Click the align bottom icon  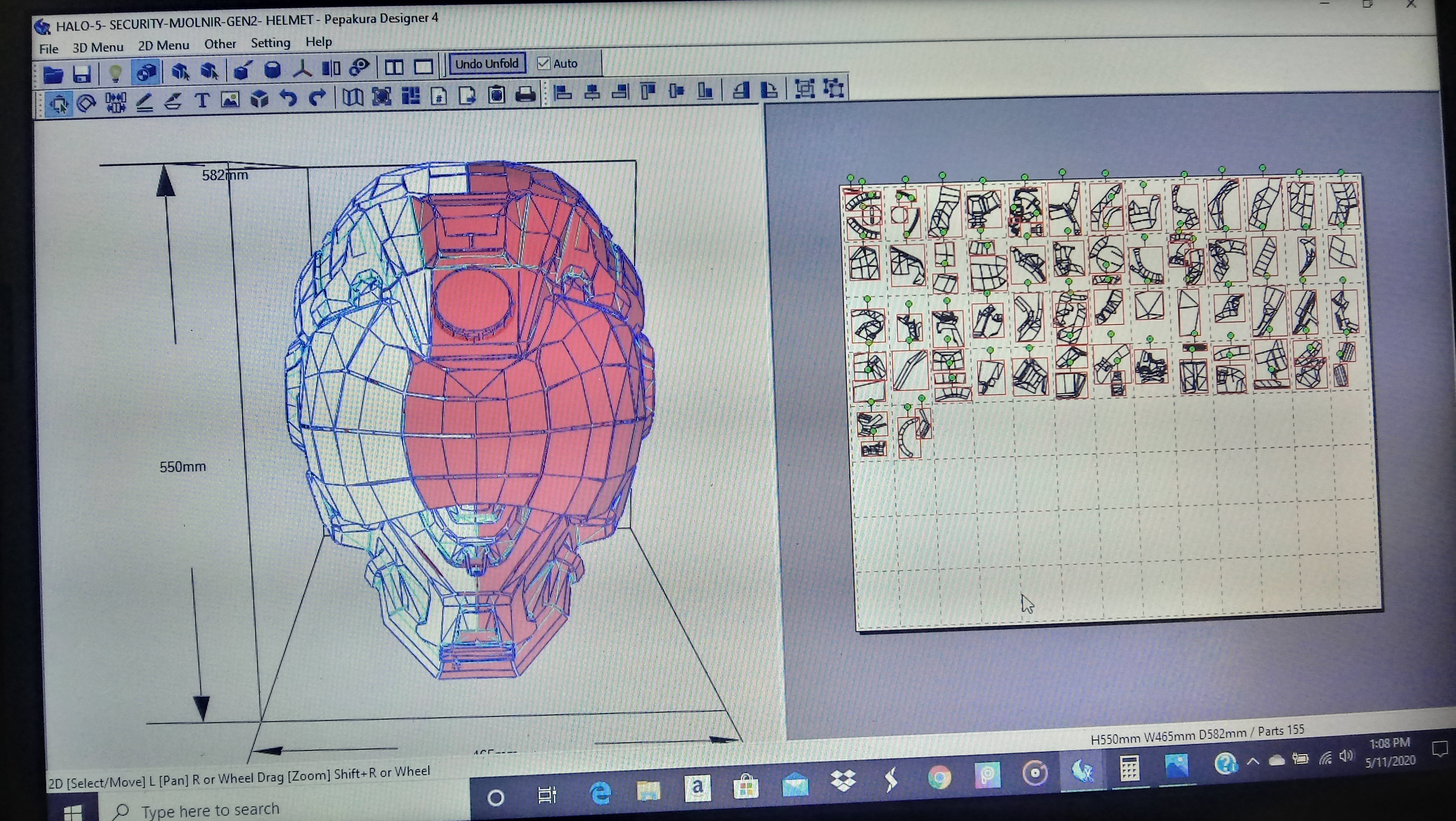pyautogui.click(x=705, y=91)
